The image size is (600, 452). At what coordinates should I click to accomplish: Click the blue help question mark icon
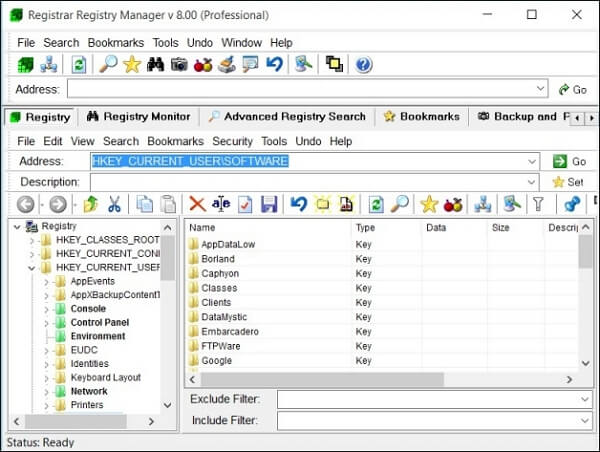tap(364, 64)
